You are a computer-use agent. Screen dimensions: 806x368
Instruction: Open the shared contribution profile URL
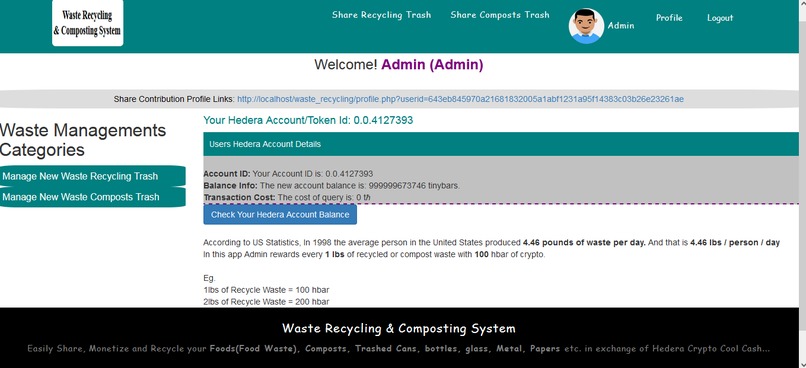tap(460, 99)
